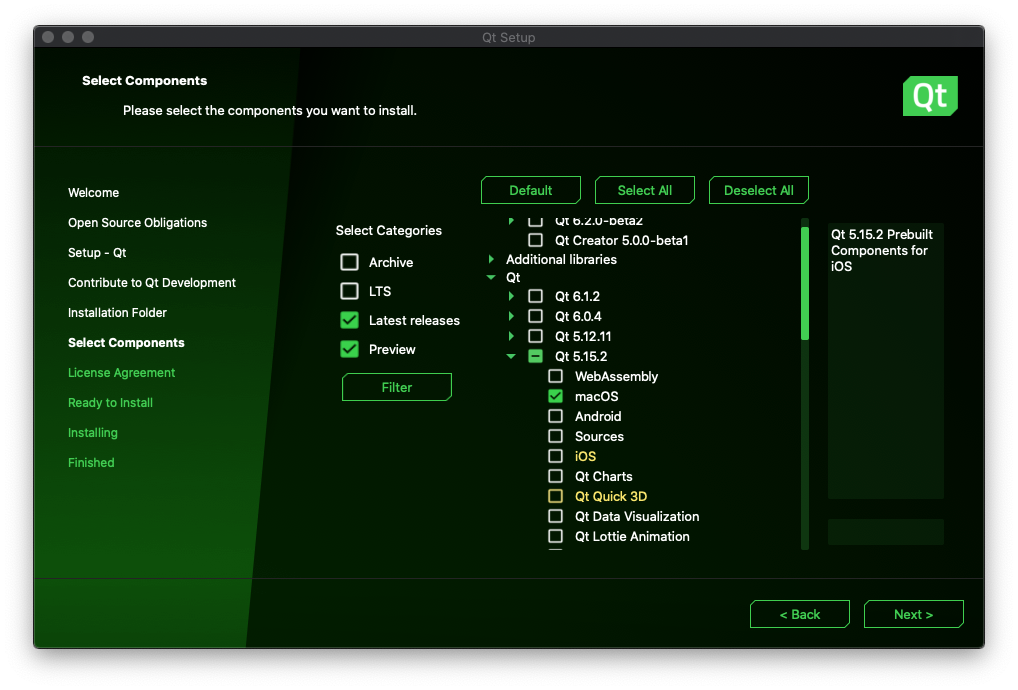Click the Qt logo icon
Screen dimensions: 1018x690
(x=930, y=96)
